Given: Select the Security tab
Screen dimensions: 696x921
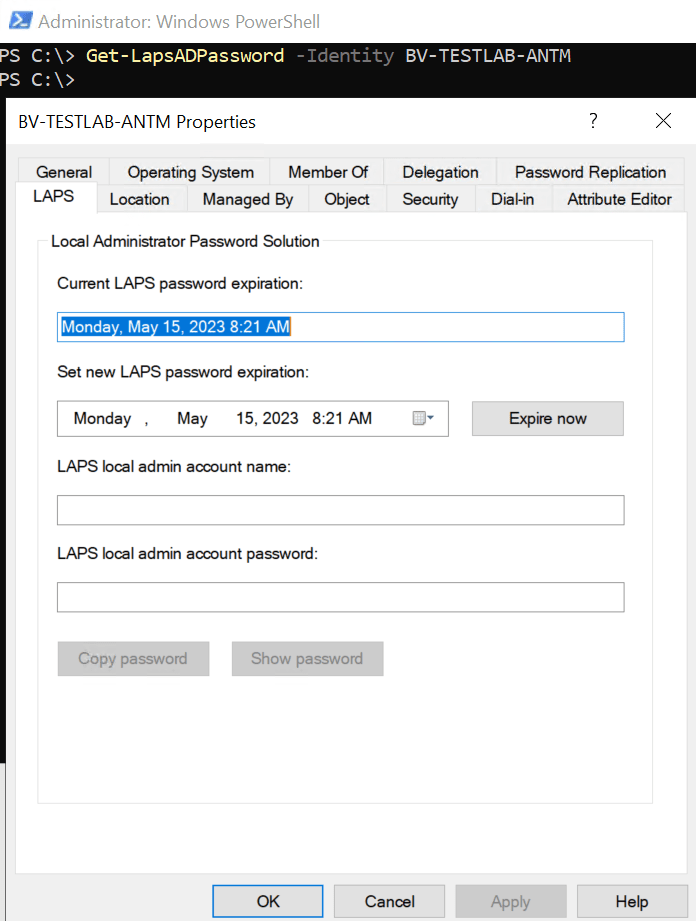Looking at the screenshot, I should [x=430, y=199].
